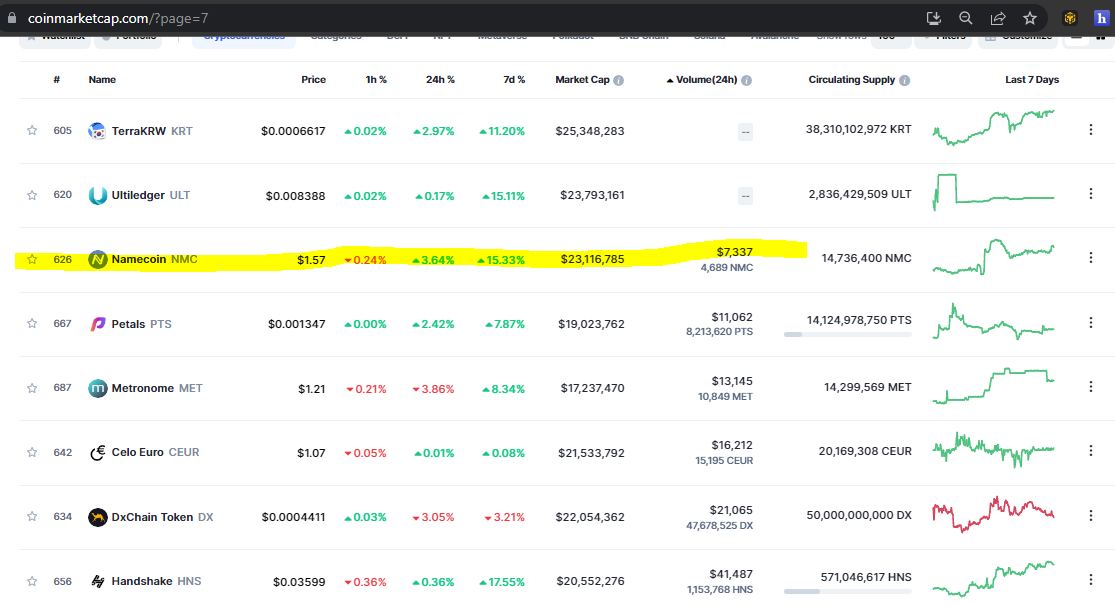
Task: Expand the Handshake row options menu
Action: tap(1091, 580)
